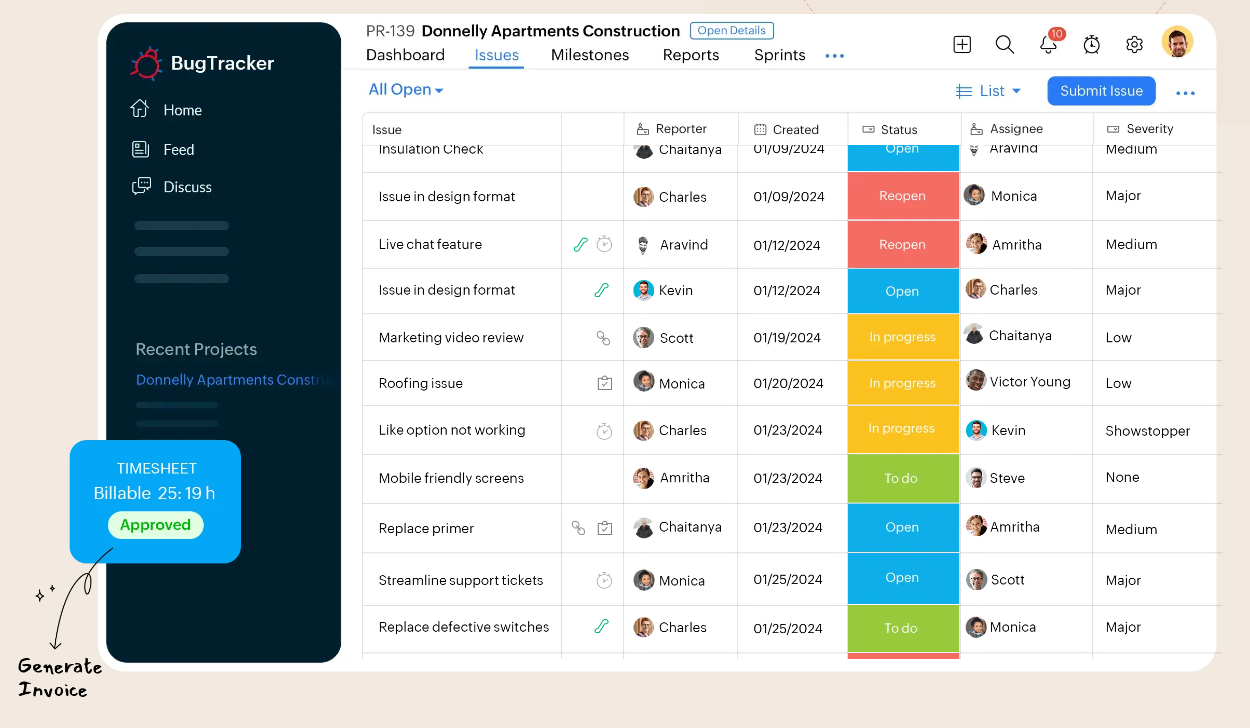Image resolution: width=1250 pixels, height=728 pixels.
Task: Click the plus add-new icon in header
Action: pos(962,44)
